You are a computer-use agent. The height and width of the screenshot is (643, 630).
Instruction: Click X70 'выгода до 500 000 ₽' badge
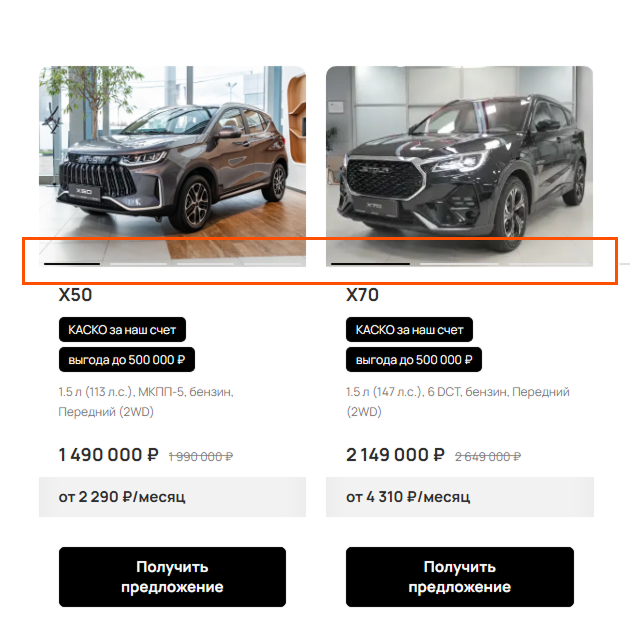(x=414, y=360)
